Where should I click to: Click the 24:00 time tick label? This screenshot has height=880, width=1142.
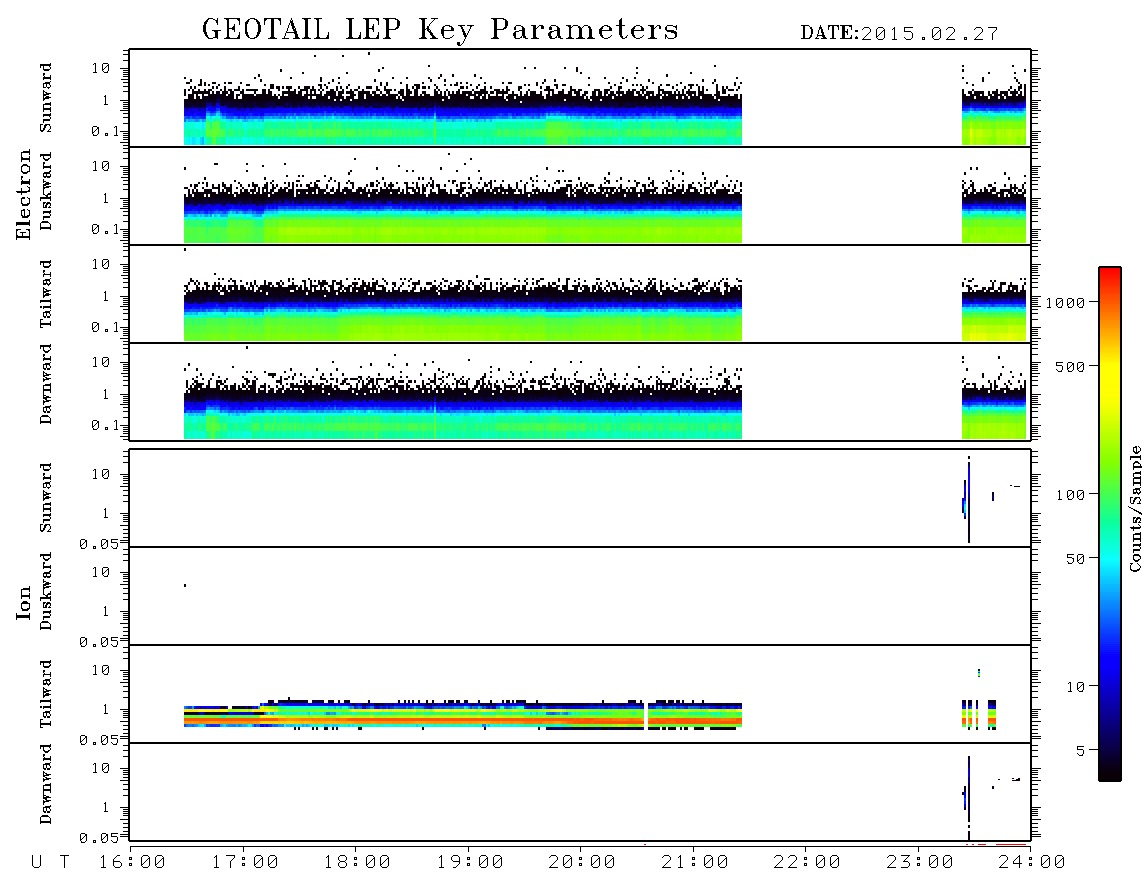(1032, 863)
